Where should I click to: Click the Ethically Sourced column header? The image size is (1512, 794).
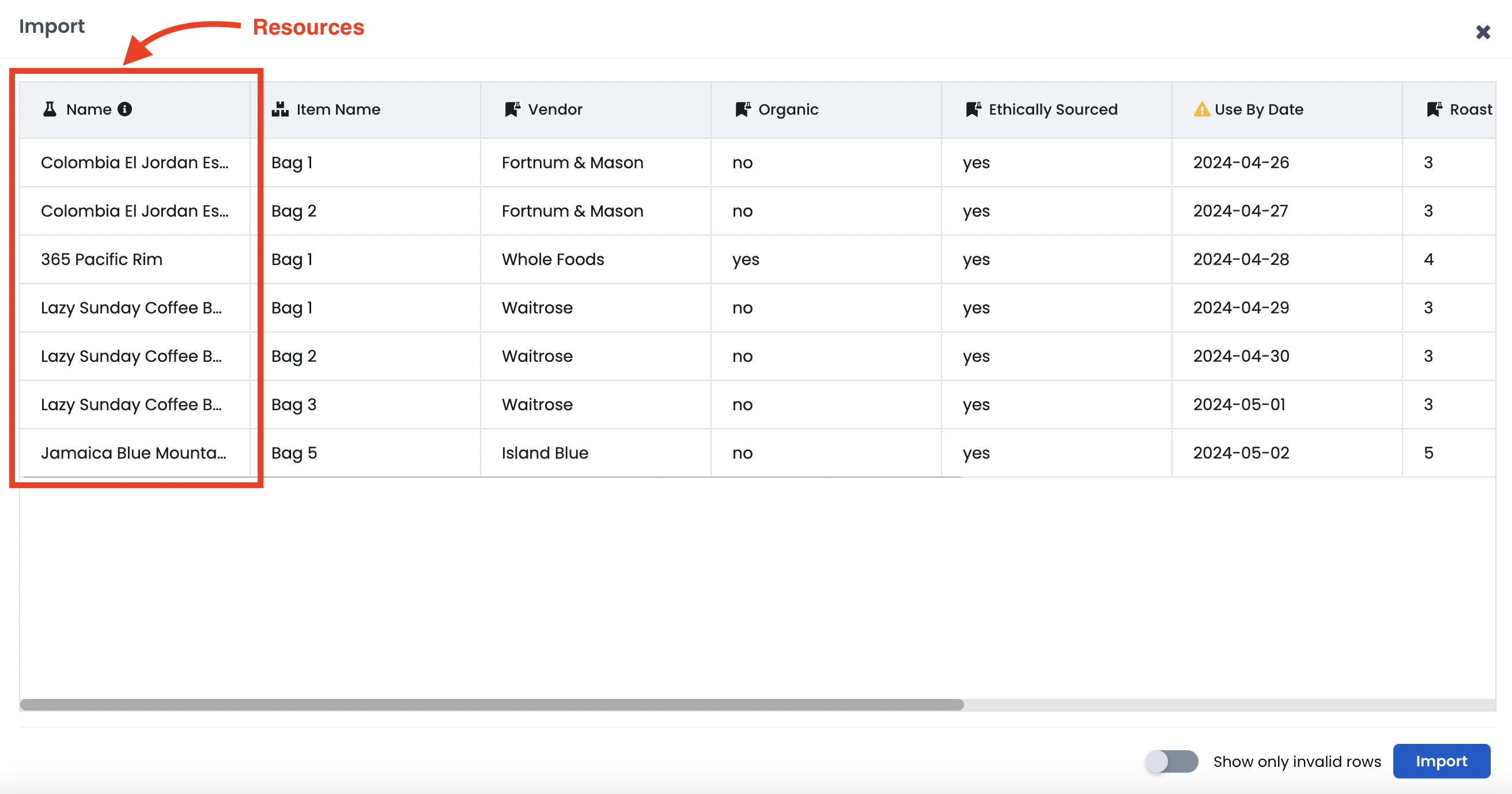coord(1052,109)
